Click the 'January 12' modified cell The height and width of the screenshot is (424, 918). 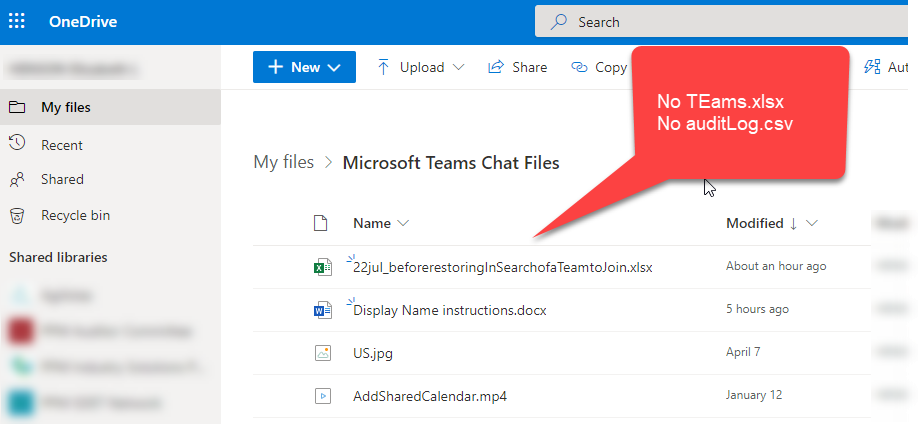coord(754,395)
